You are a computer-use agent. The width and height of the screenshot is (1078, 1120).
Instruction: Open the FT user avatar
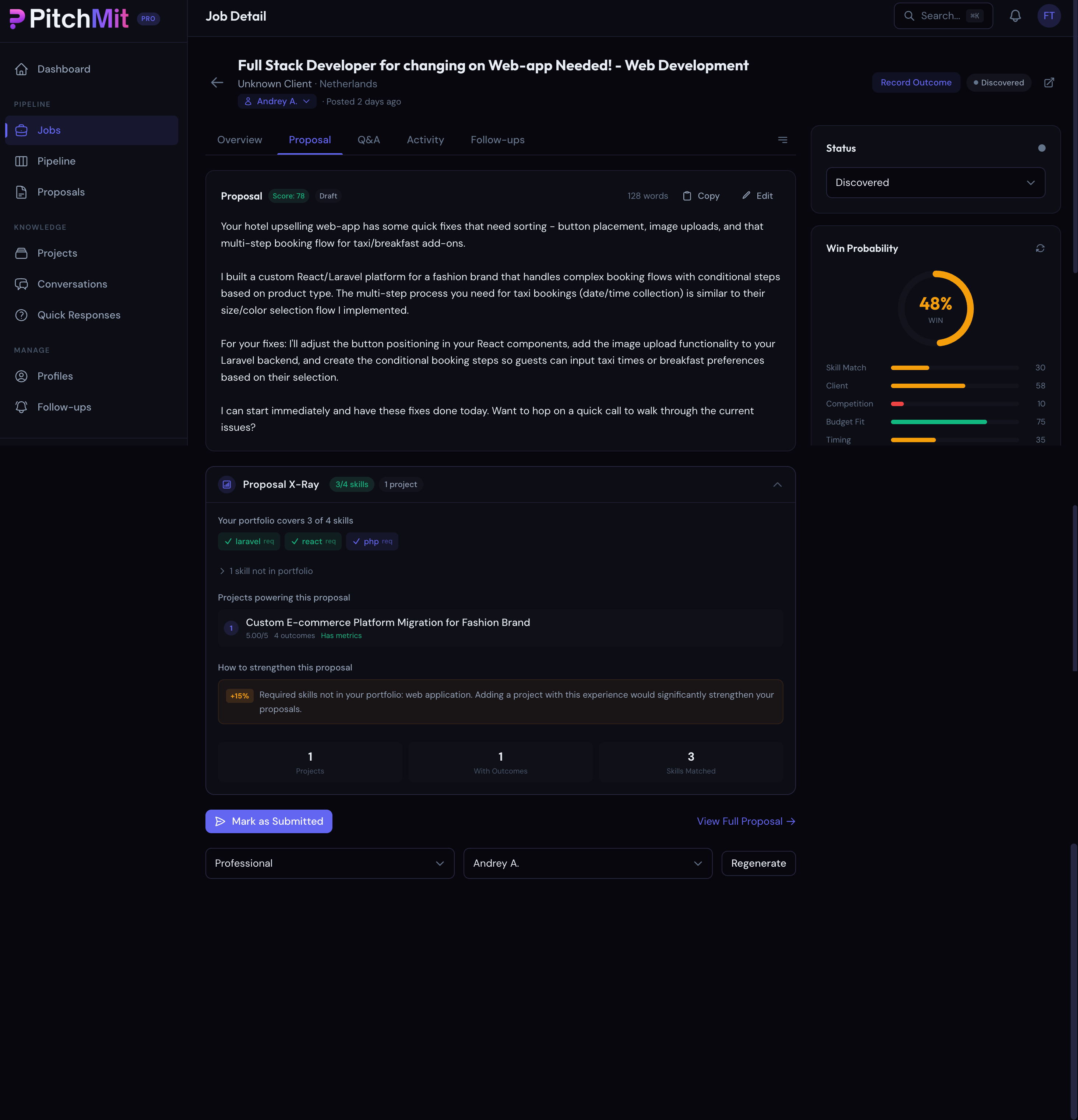point(1048,16)
